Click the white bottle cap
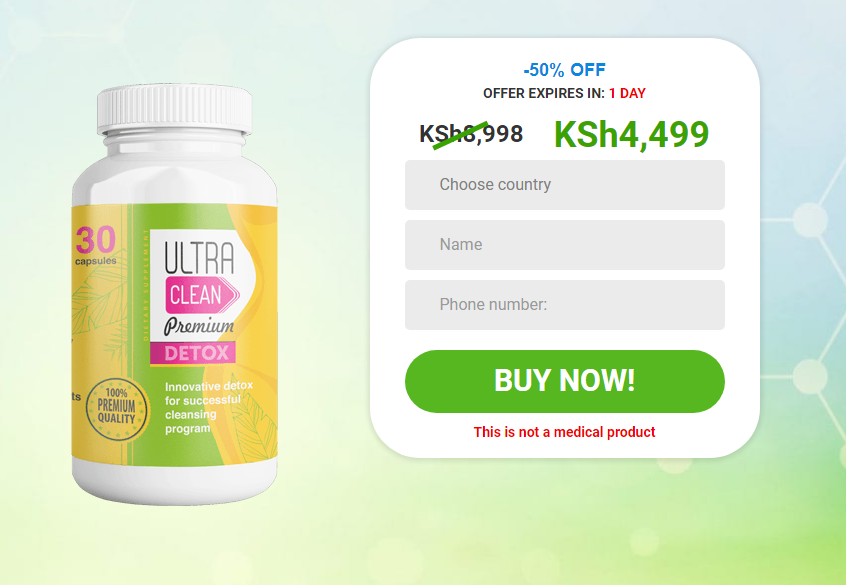The image size is (846, 585). click(x=174, y=109)
